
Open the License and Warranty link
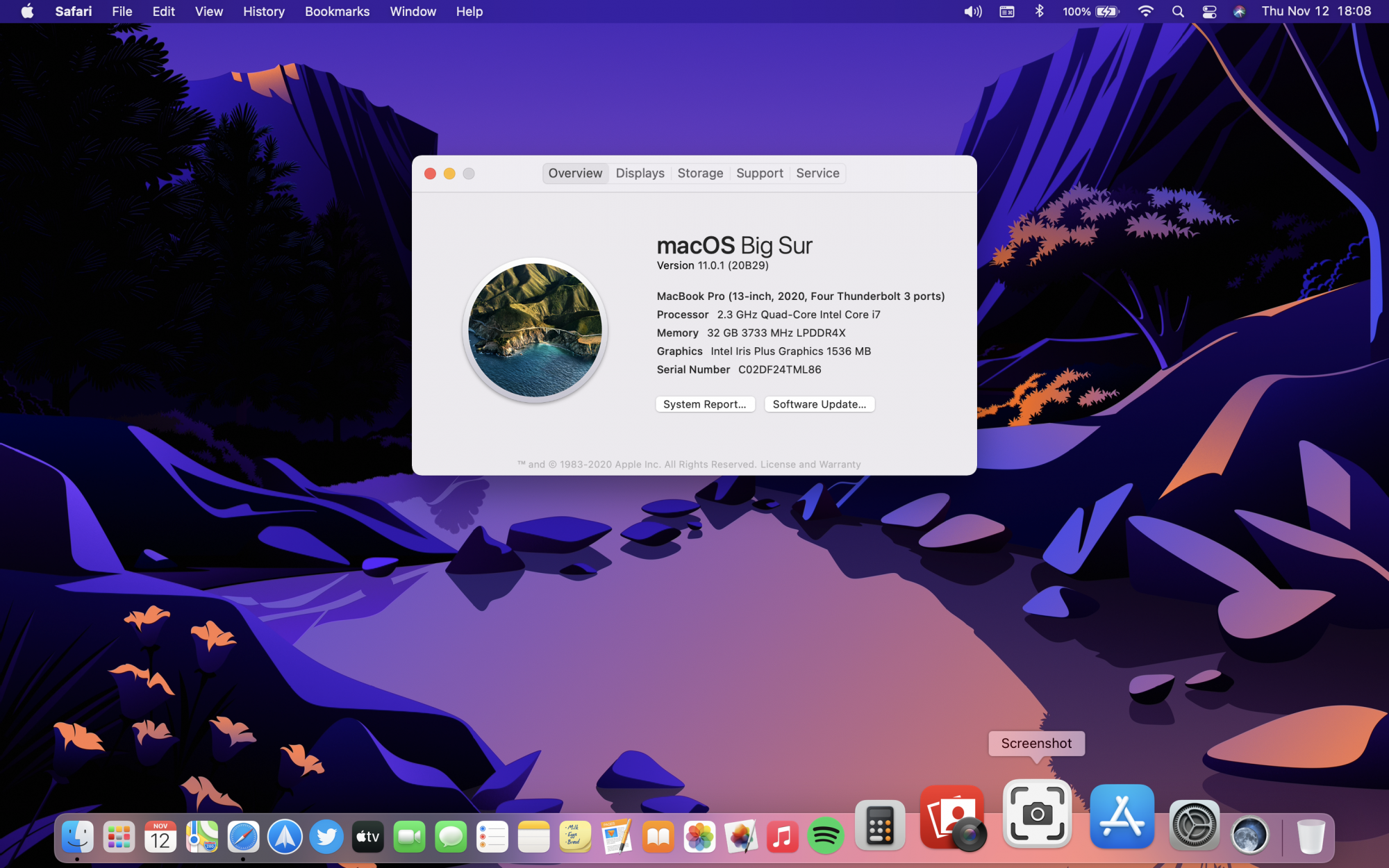[810, 465]
